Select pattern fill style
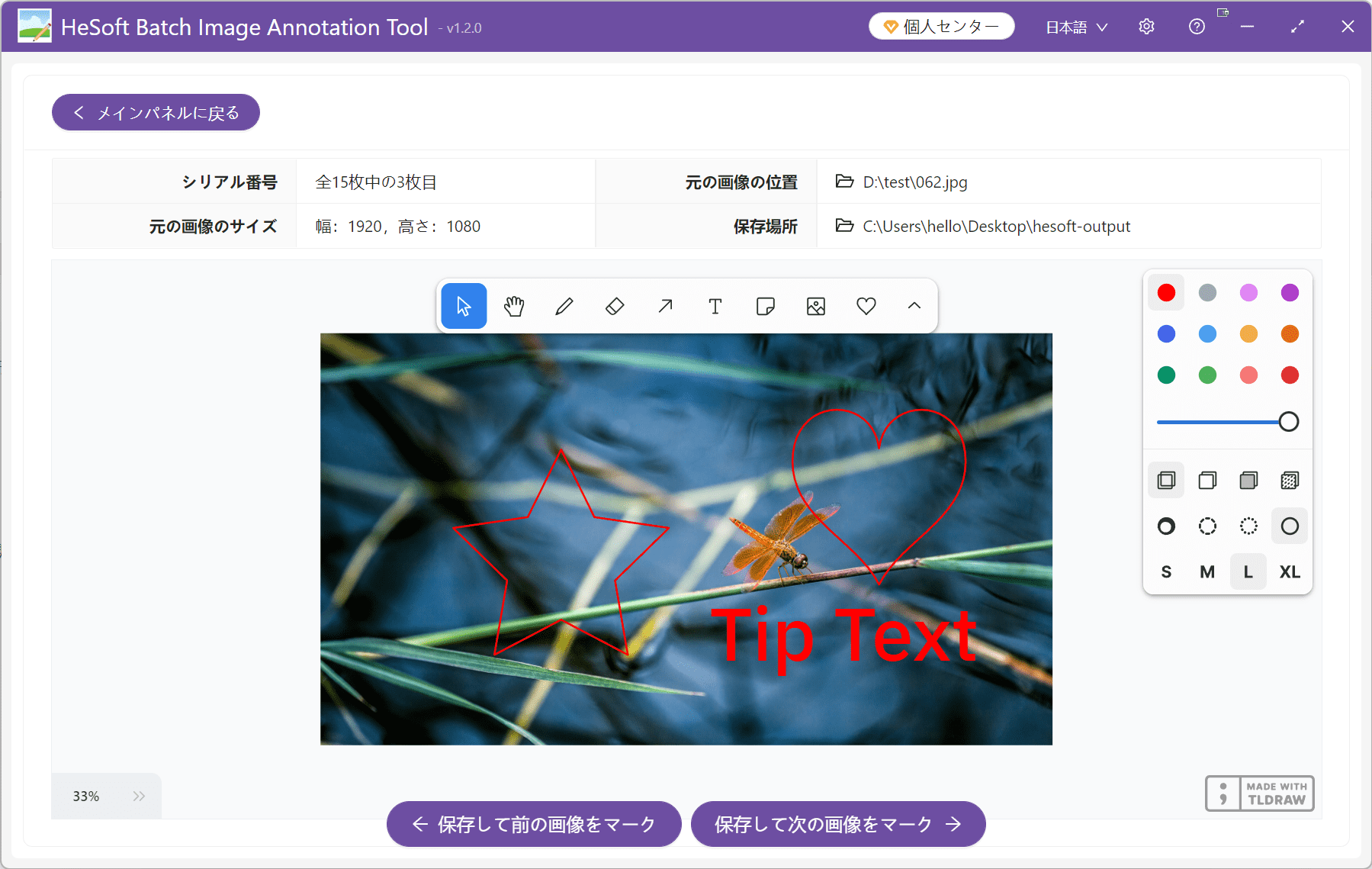The image size is (1372, 869). (x=1290, y=481)
